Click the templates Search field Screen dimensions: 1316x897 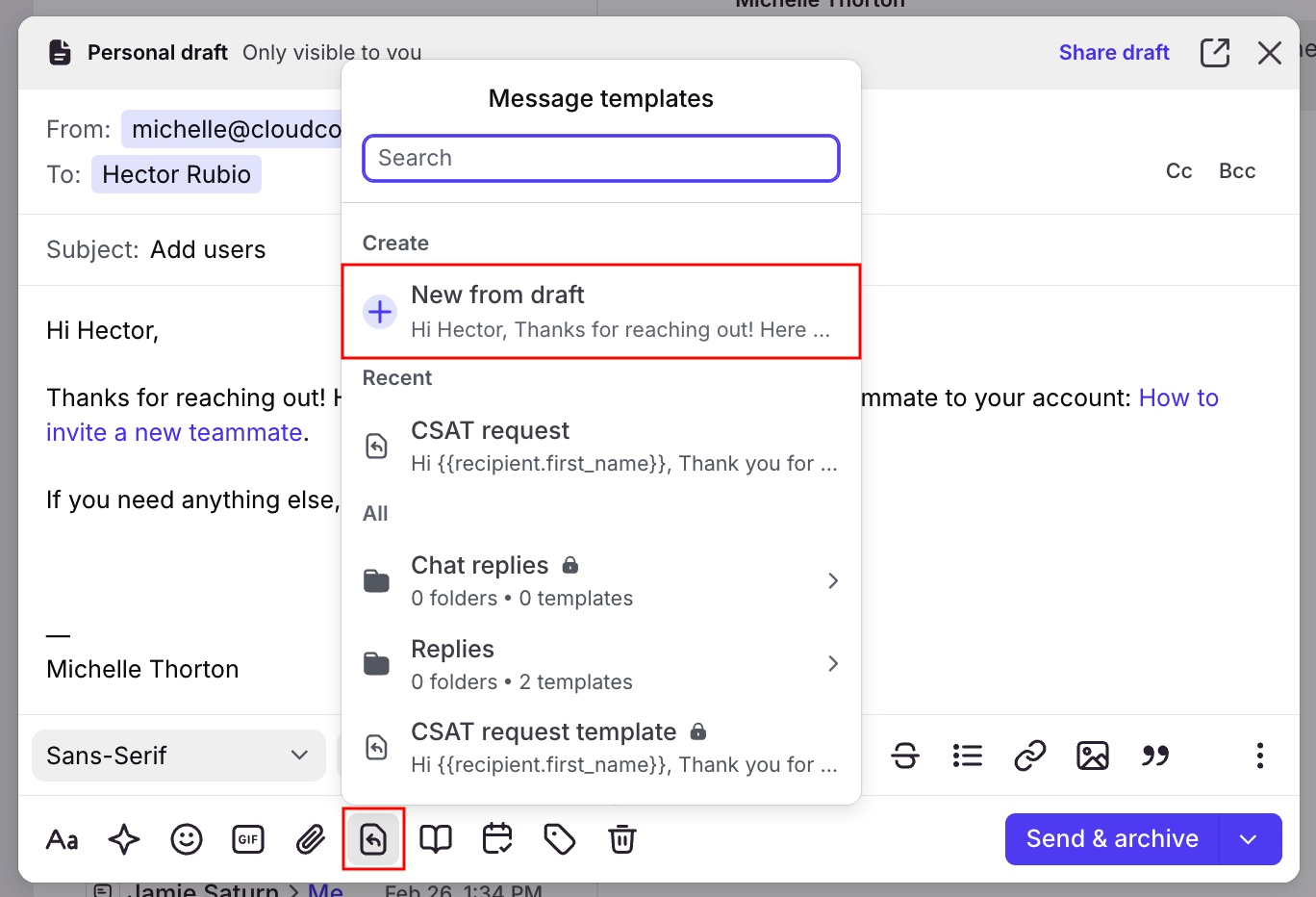[600, 158]
